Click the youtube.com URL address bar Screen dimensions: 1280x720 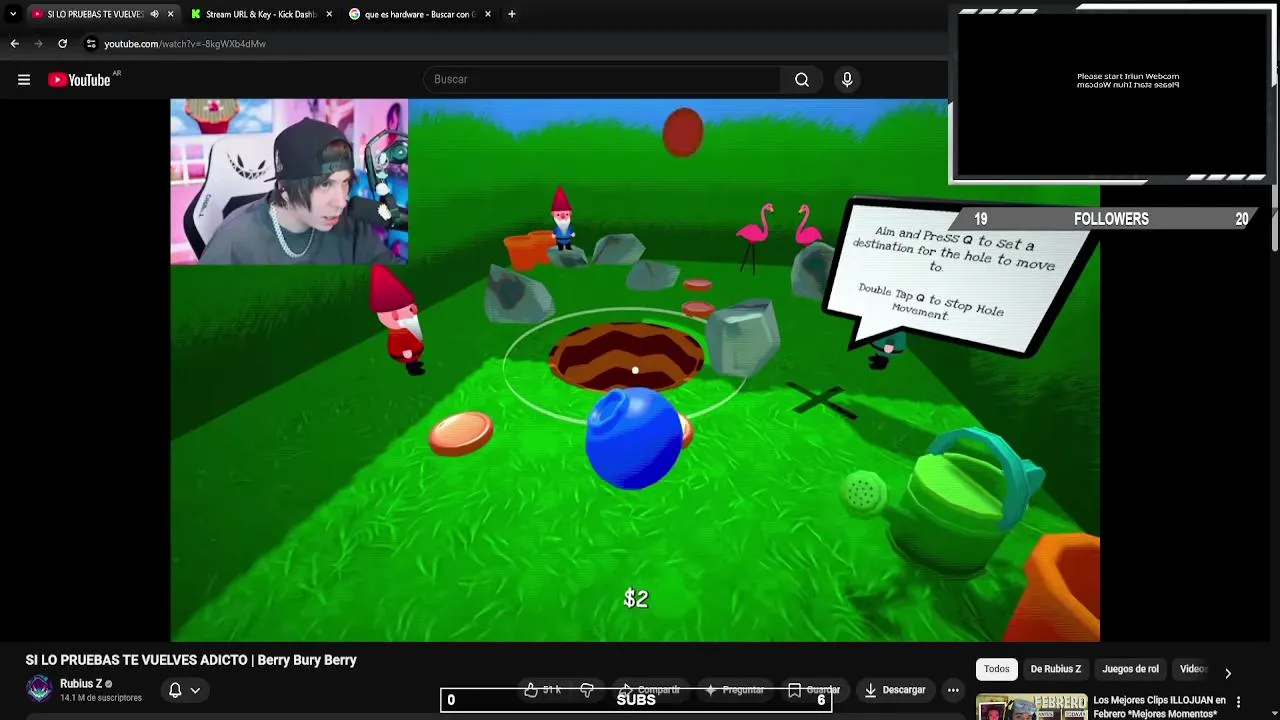point(185,44)
